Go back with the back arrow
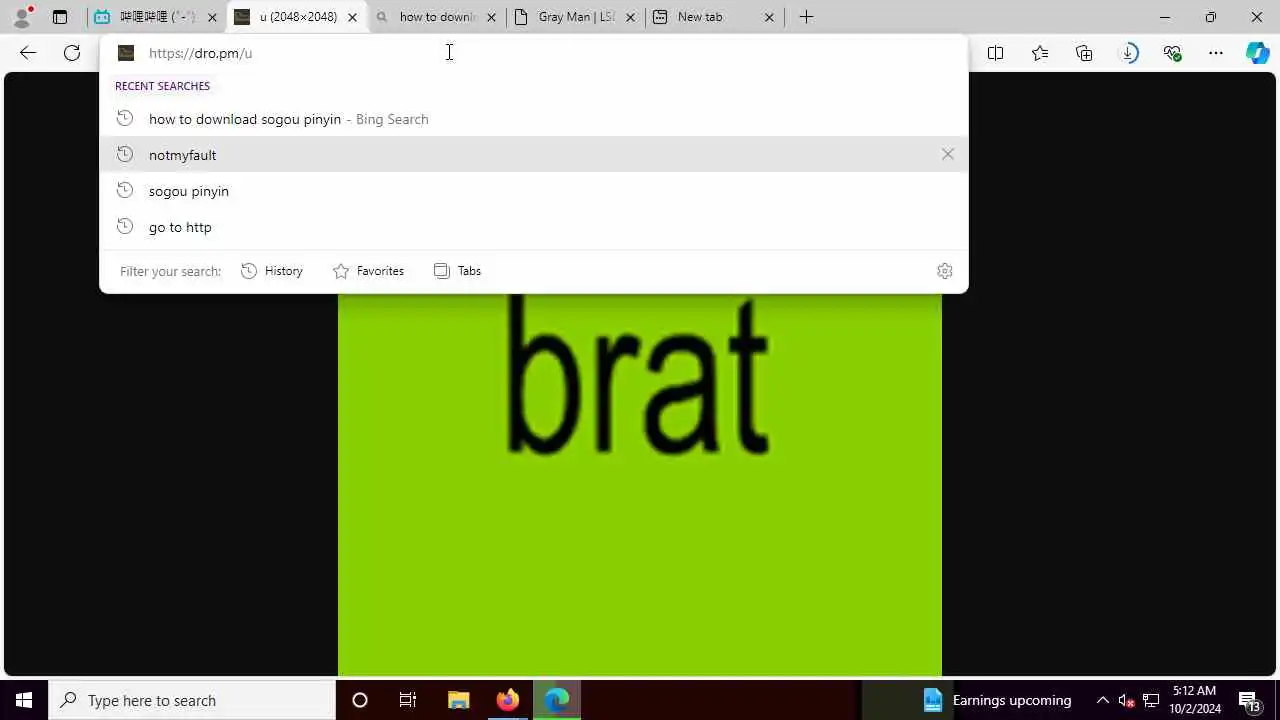1280x720 pixels. [x=28, y=53]
